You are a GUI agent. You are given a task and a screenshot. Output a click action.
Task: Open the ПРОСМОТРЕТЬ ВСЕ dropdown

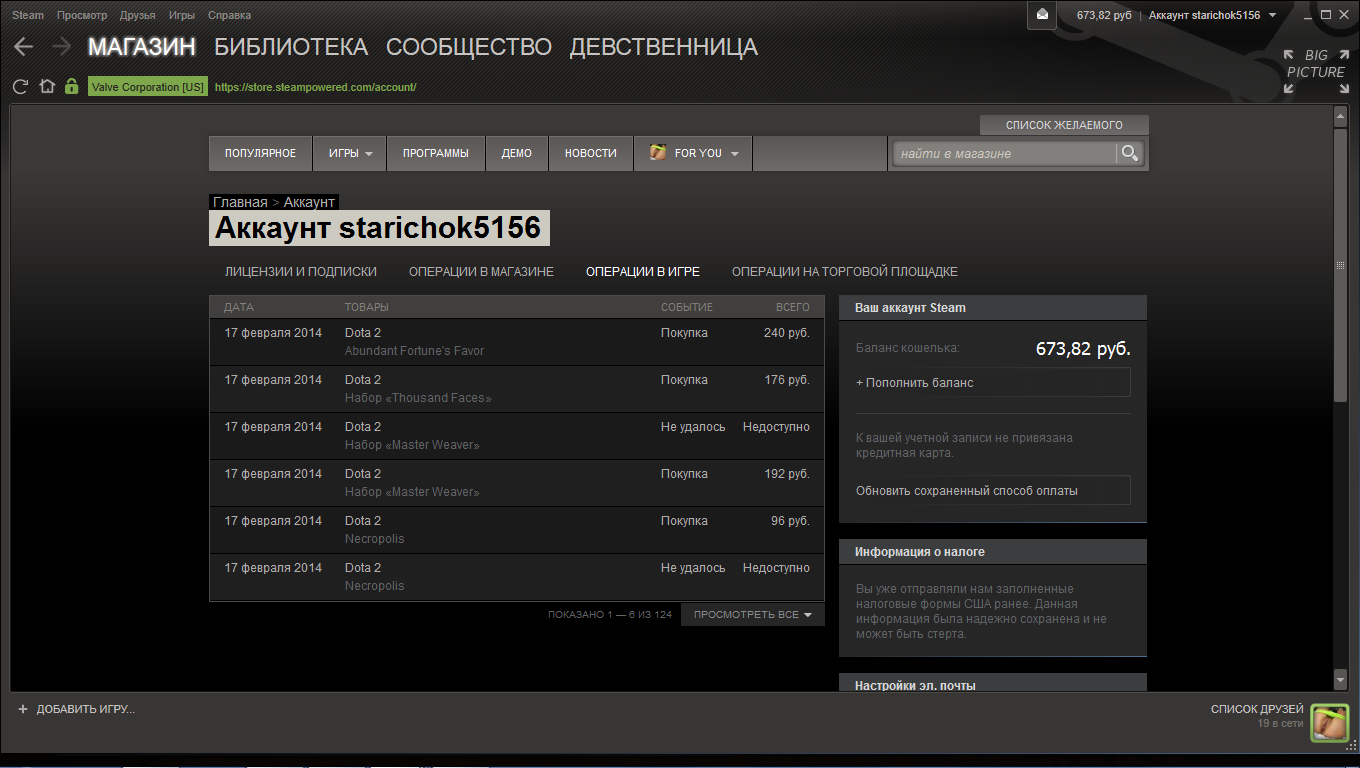(x=753, y=614)
